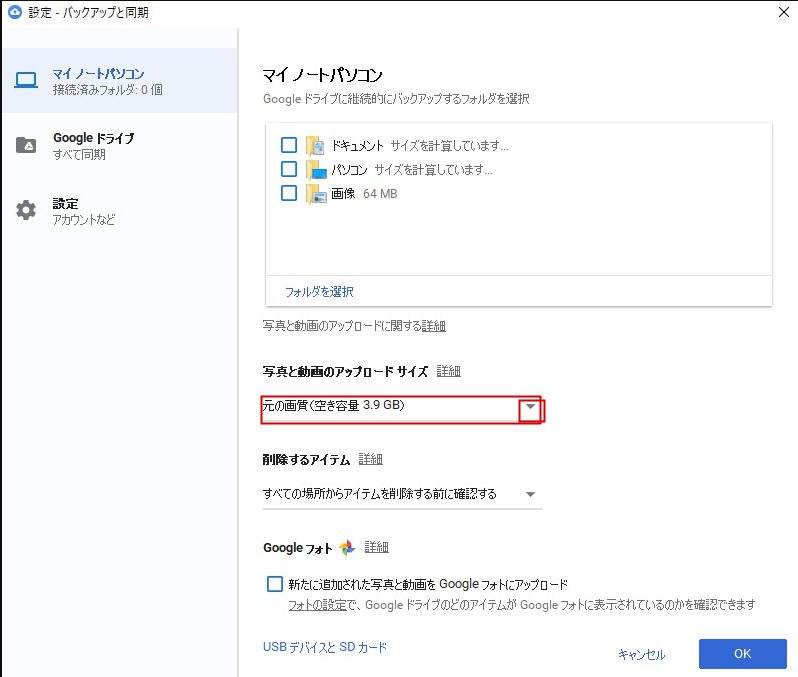This screenshot has height=677, width=798.
Task: Click the settings gear icon
Action: click(x=25, y=210)
